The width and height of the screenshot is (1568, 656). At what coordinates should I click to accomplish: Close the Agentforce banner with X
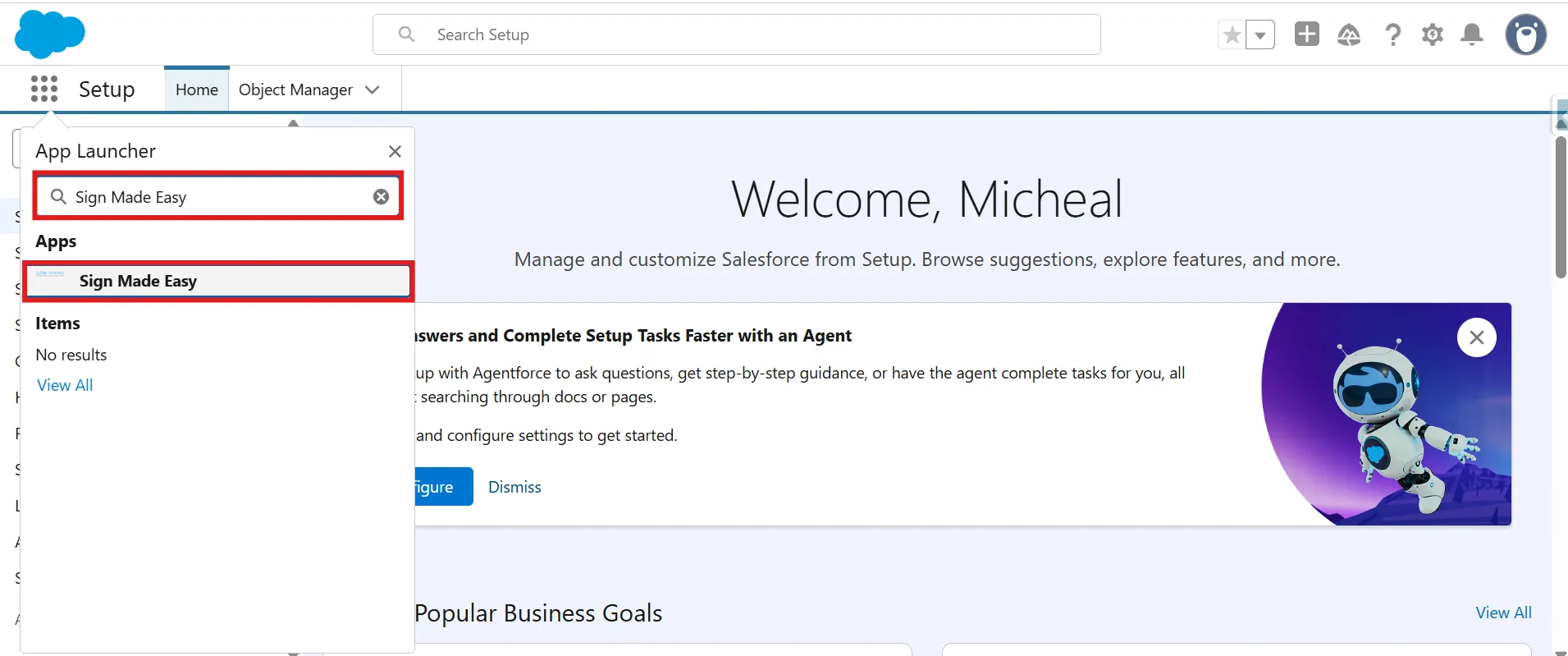[x=1477, y=337]
